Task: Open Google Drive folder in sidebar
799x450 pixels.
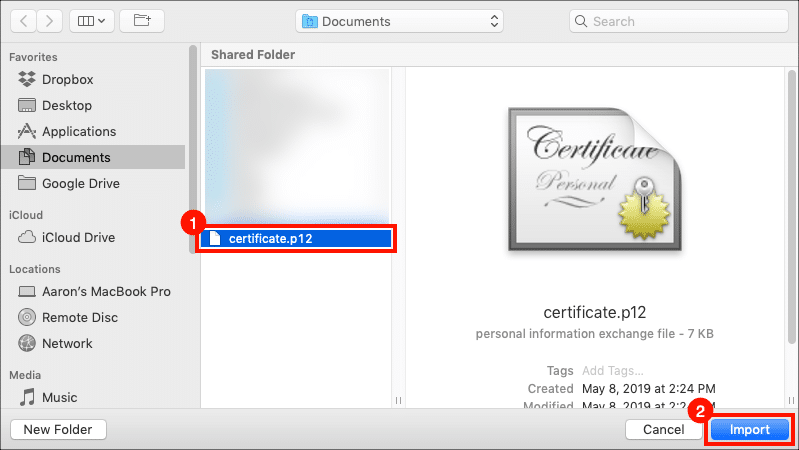Action: [80, 183]
